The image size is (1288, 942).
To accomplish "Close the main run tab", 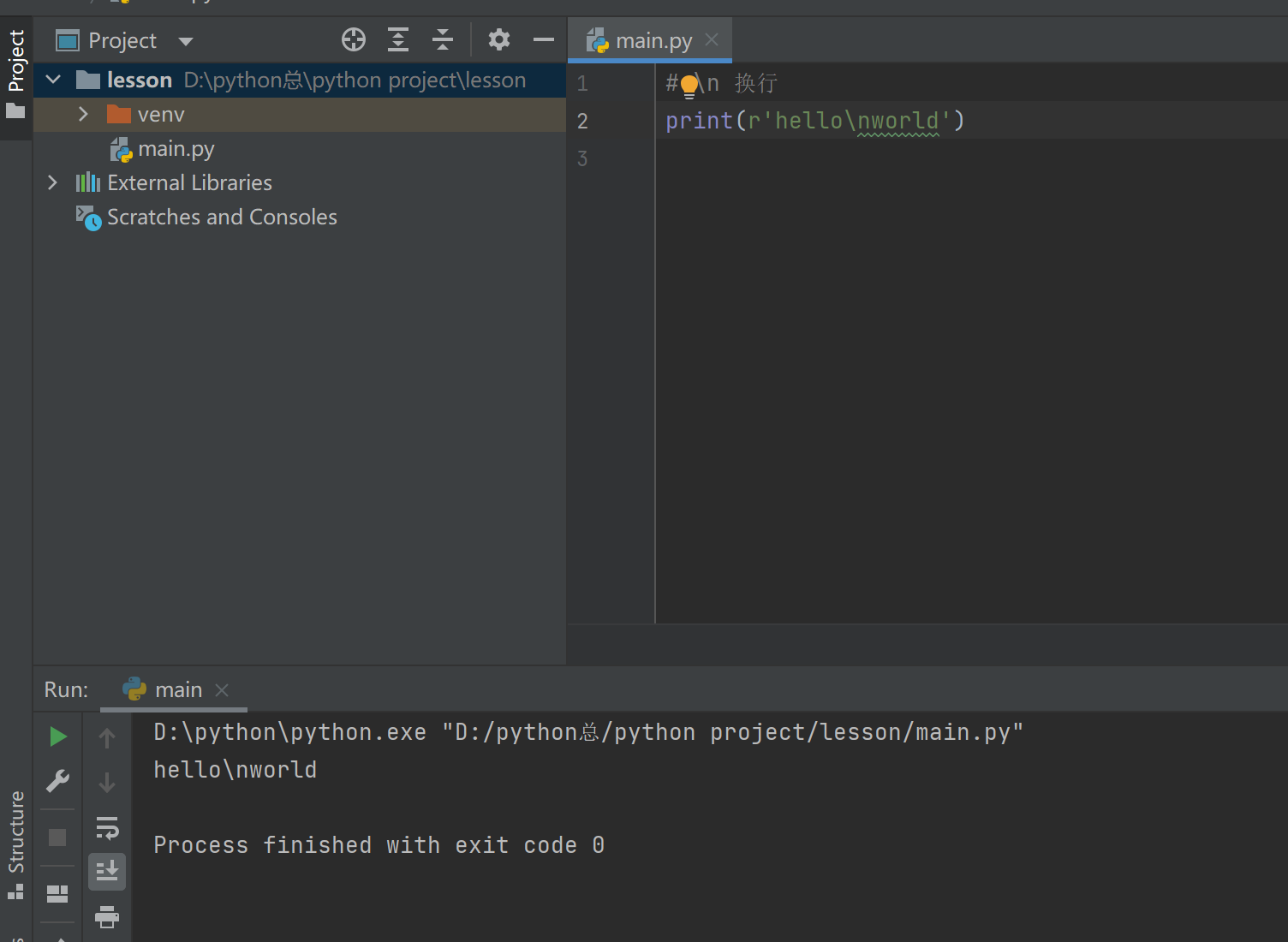I will (222, 689).
